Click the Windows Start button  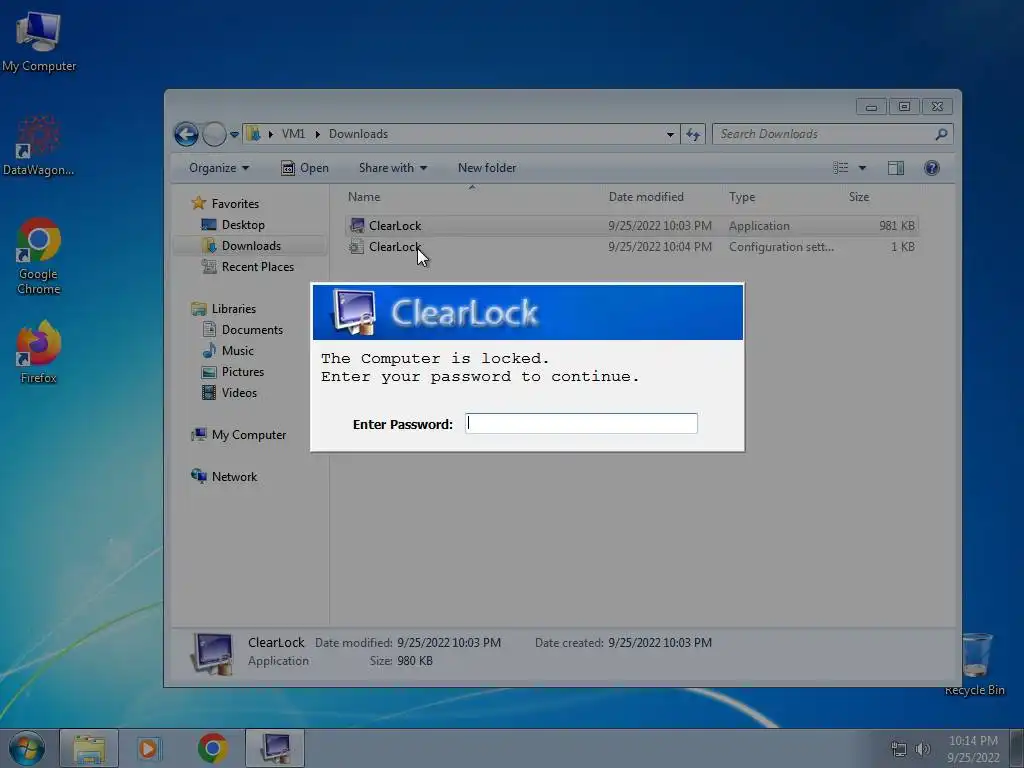27,748
